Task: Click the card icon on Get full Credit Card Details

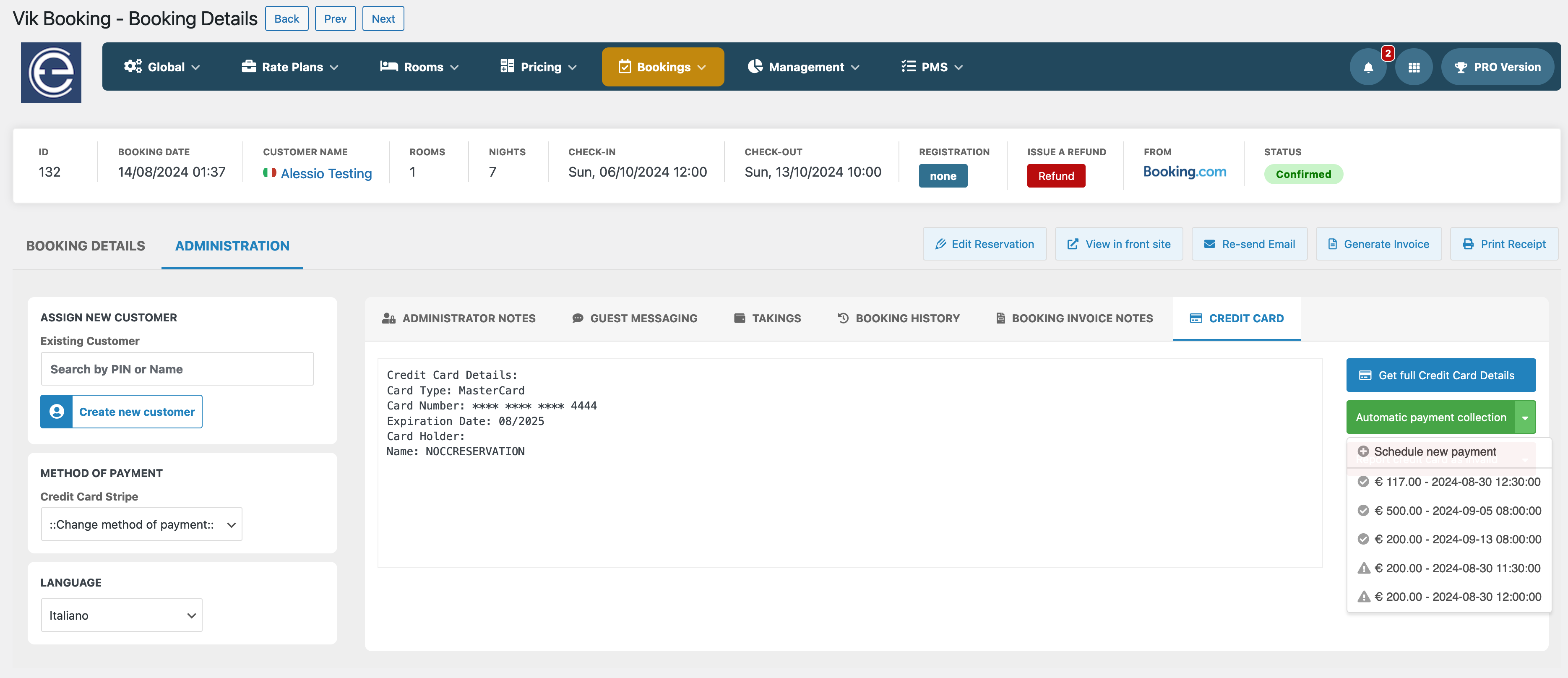Action: click(x=1365, y=376)
